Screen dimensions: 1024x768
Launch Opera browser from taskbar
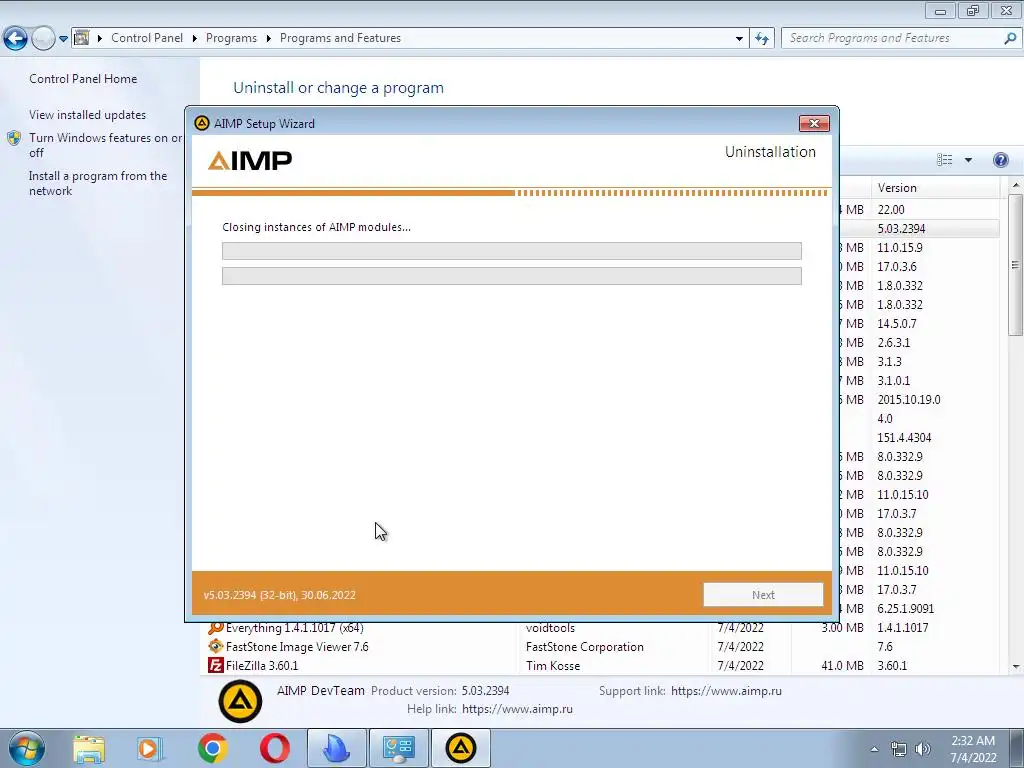(274, 748)
